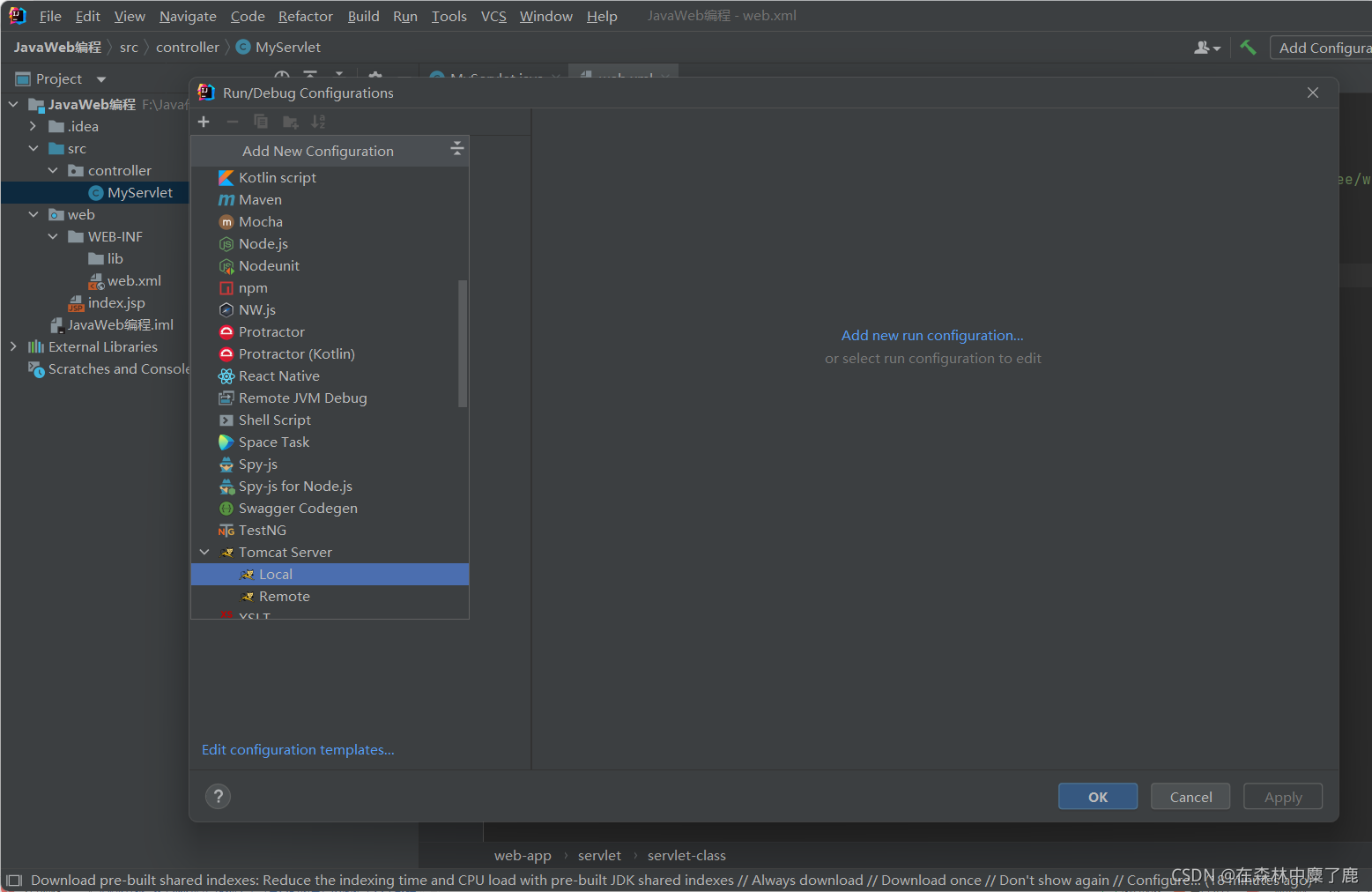The width and height of the screenshot is (1372, 892).
Task: Click the Build project hammer icon
Action: tap(1248, 48)
